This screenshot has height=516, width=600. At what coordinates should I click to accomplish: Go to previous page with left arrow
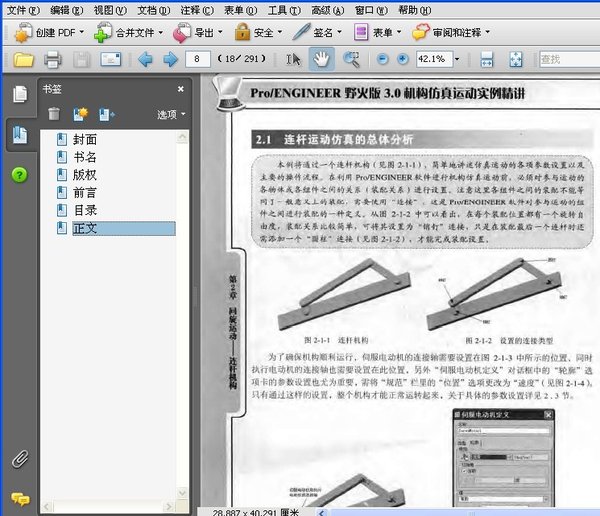(145, 59)
